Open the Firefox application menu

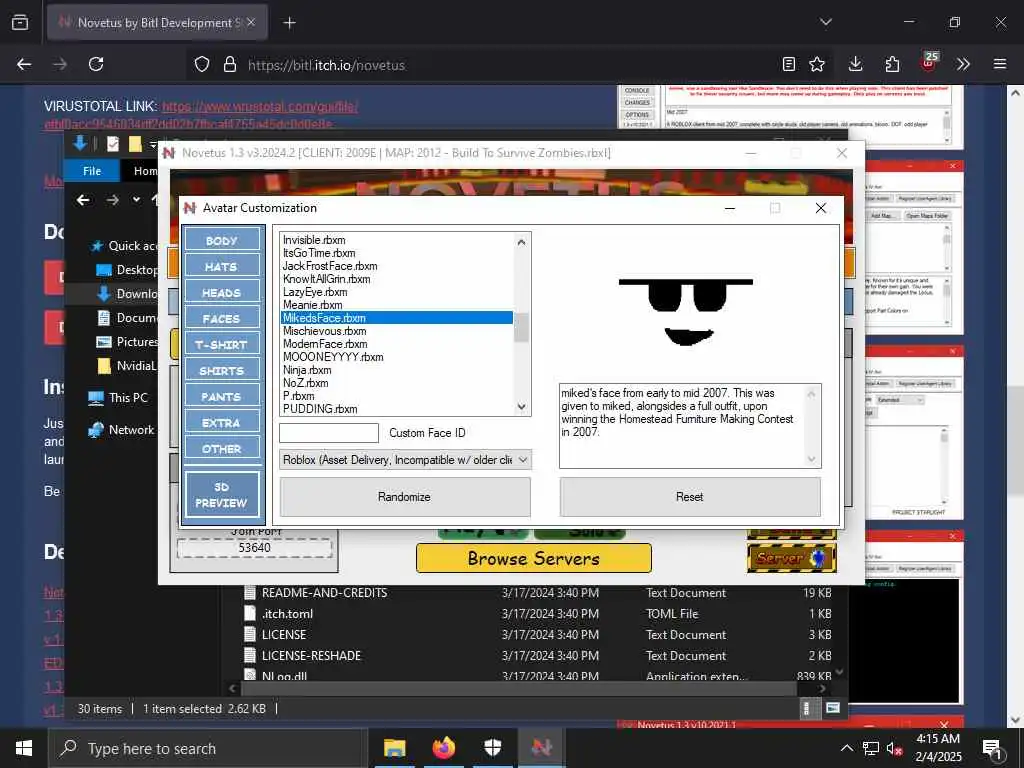(x=1000, y=64)
